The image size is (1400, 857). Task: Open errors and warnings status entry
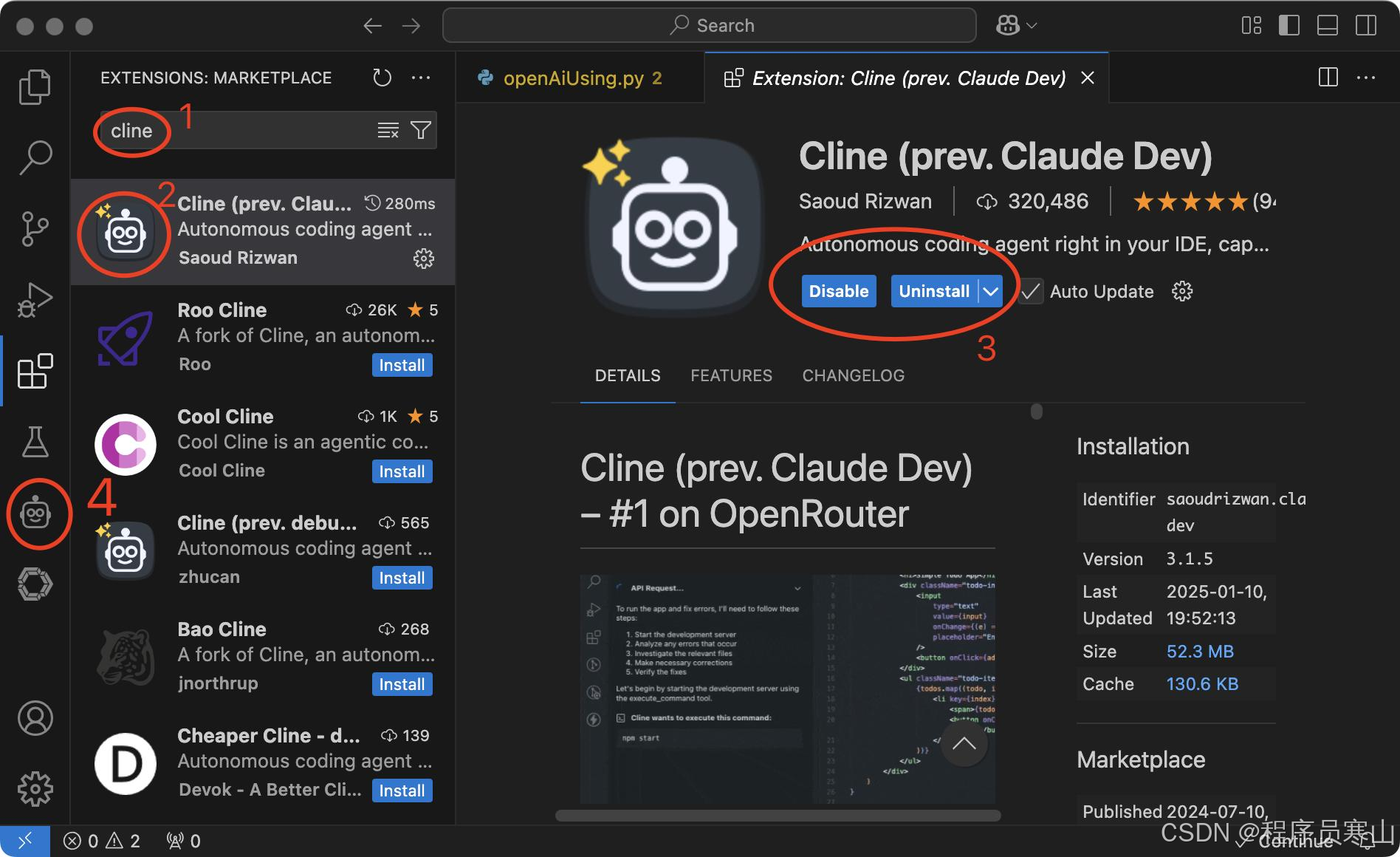coord(102,841)
